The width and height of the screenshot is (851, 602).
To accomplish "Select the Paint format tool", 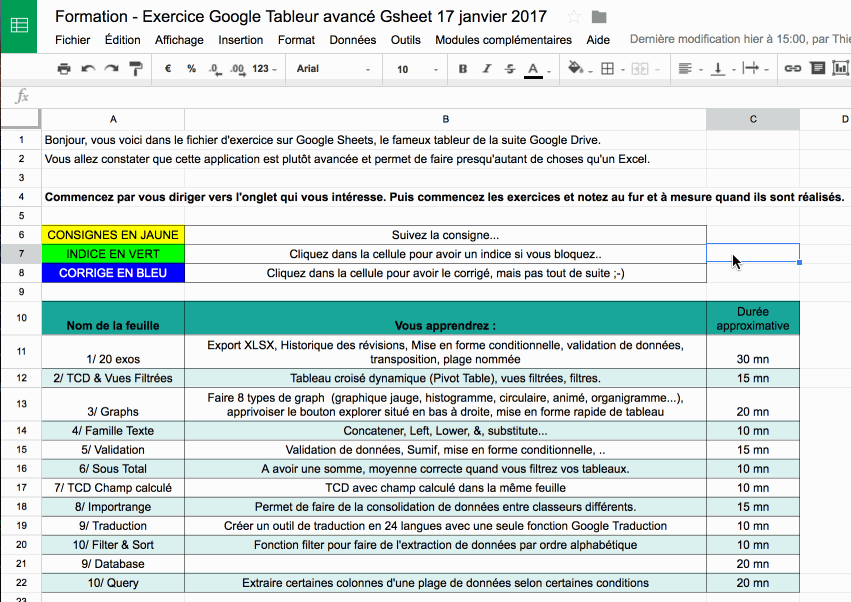I will tap(135, 69).
